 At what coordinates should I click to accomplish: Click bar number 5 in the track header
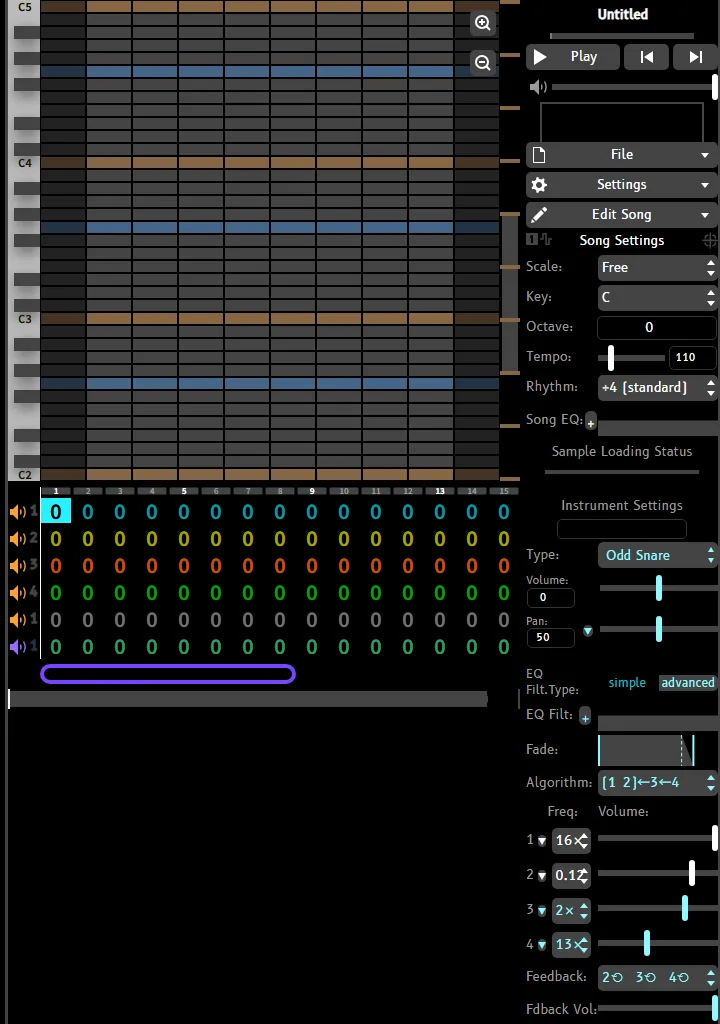click(184, 491)
